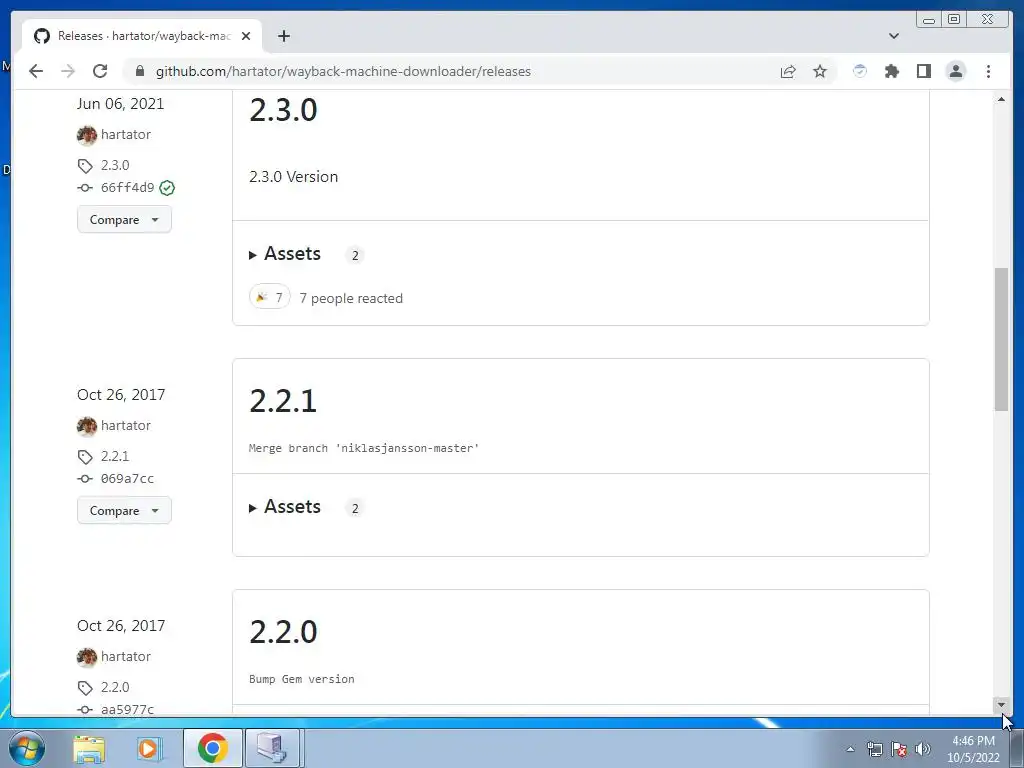Click the computer taskbar icon

[x=272, y=748]
